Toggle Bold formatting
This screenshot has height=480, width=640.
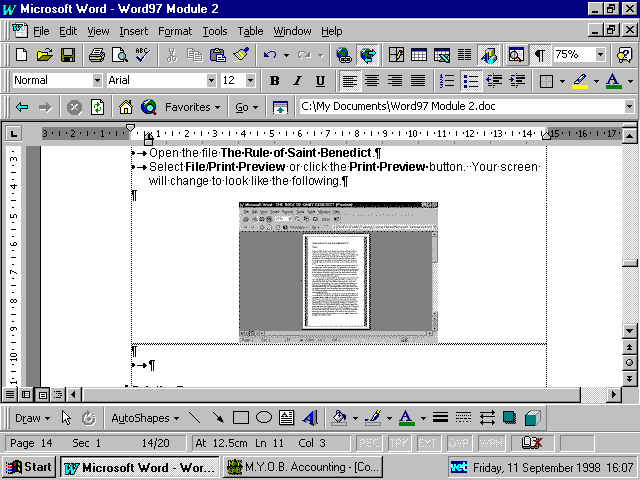(273, 81)
